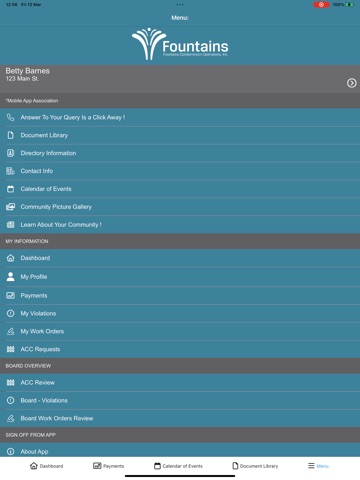This screenshot has width=360, height=480.
Task: Select the Menu tab in bottom bar
Action: tap(318, 466)
